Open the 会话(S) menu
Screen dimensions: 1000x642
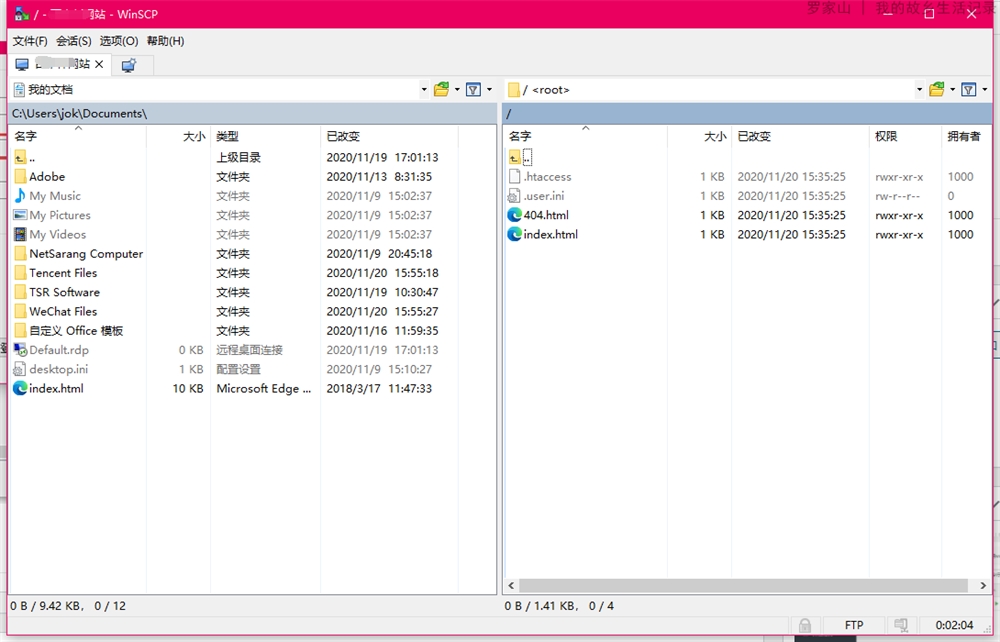pyautogui.click(x=73, y=41)
